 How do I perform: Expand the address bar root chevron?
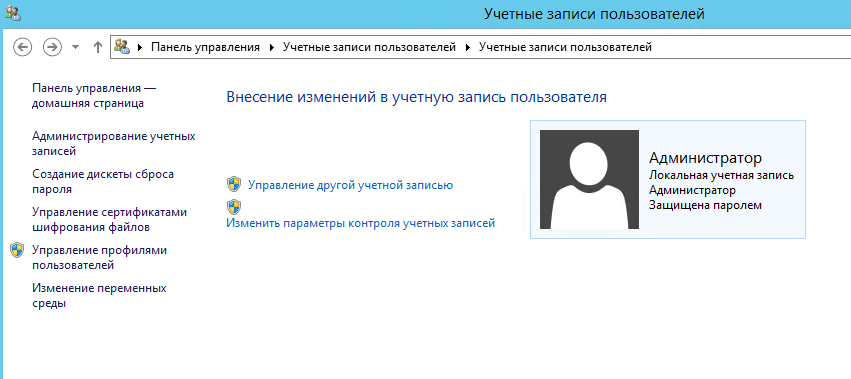[140, 47]
